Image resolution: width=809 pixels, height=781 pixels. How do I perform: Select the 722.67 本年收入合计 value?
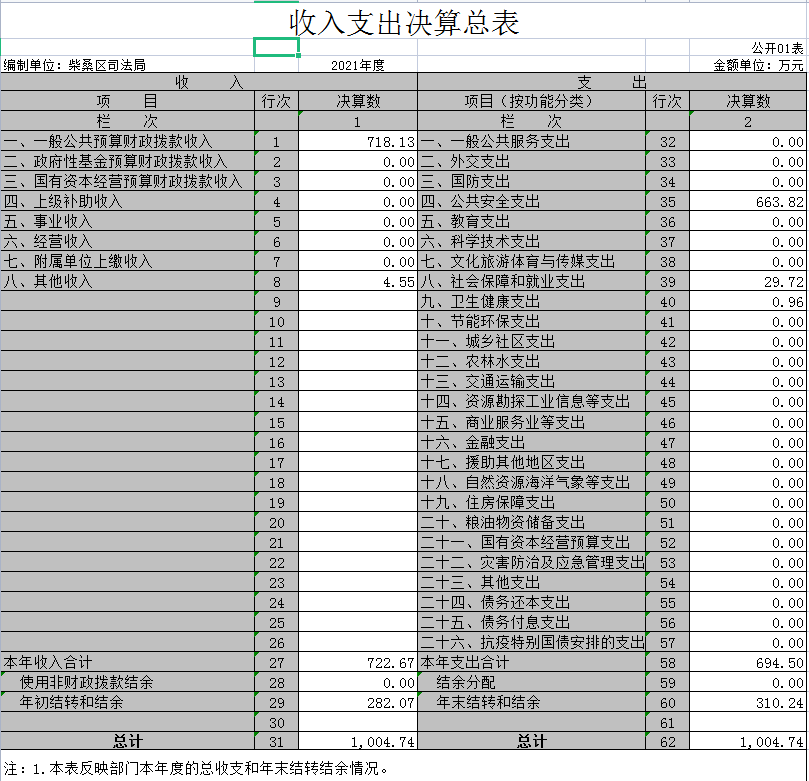pos(357,662)
